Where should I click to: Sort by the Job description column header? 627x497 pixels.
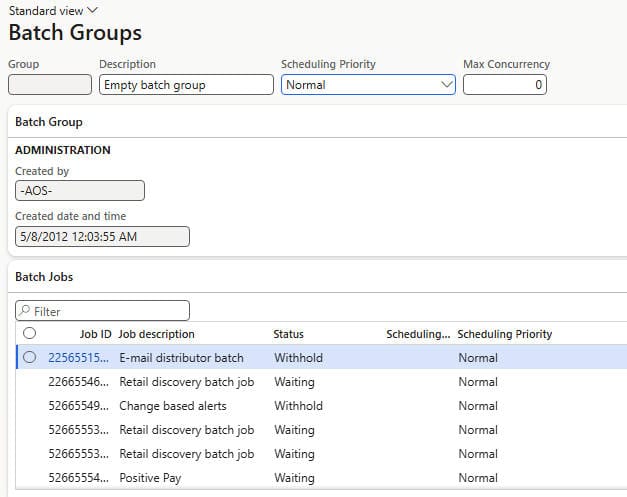coord(156,334)
